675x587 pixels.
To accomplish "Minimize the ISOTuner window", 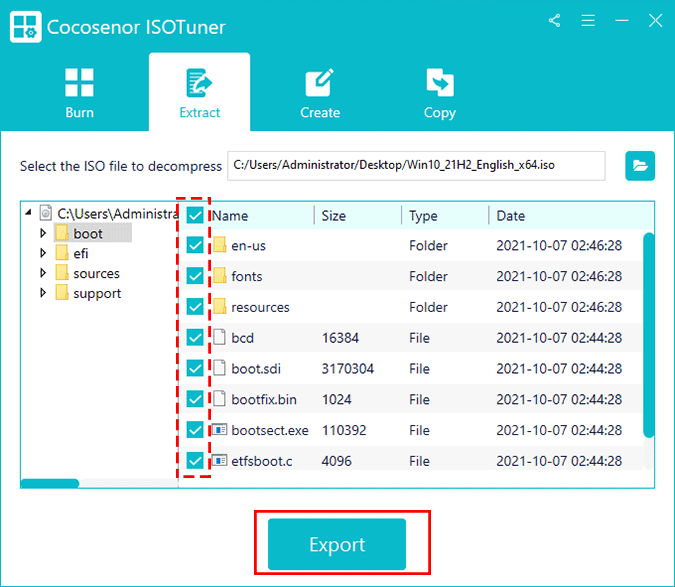I will 622,20.
